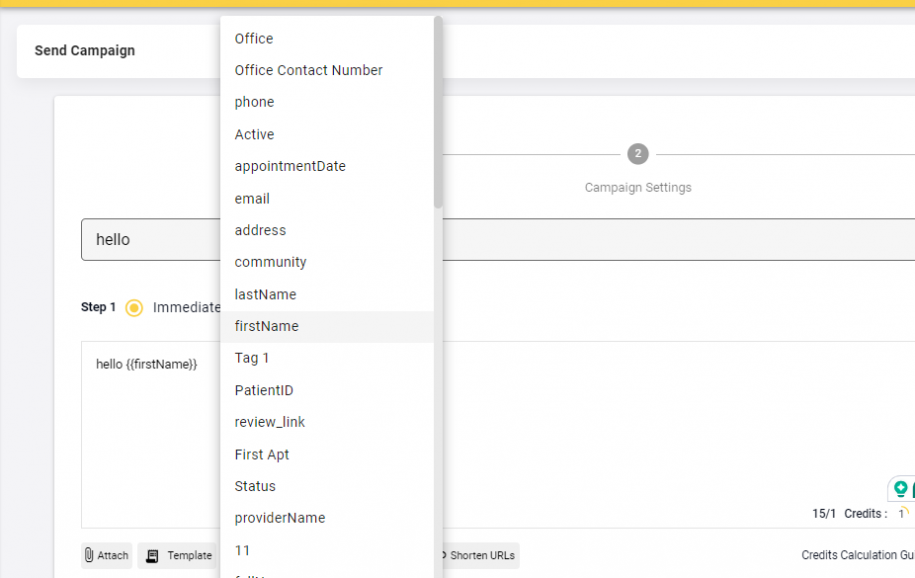Click into the hello campaign name field

150,239
